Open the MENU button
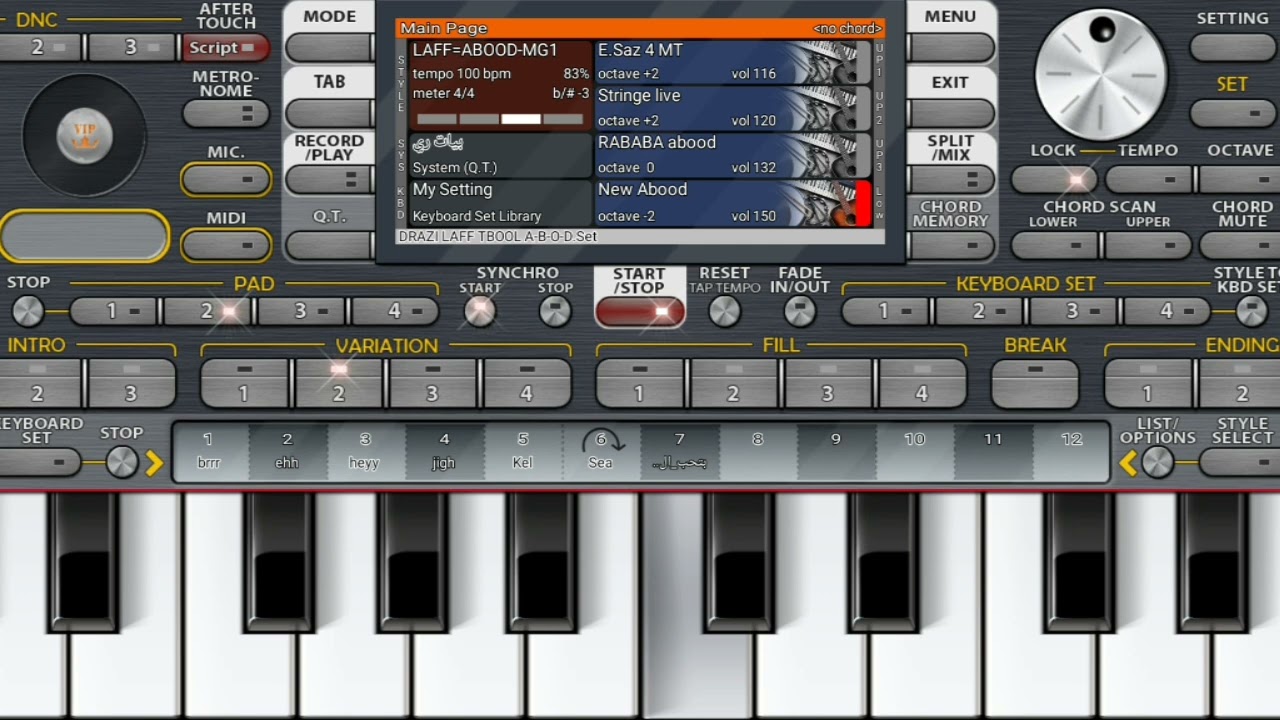 (950, 47)
